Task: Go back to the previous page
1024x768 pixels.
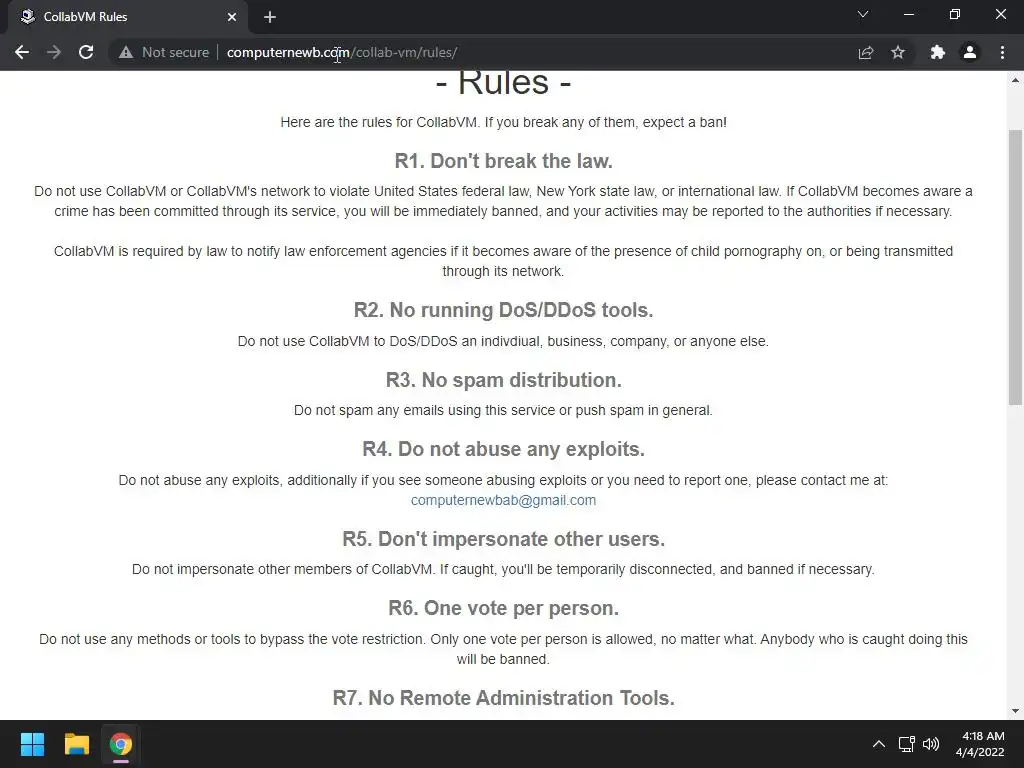Action: coord(22,52)
